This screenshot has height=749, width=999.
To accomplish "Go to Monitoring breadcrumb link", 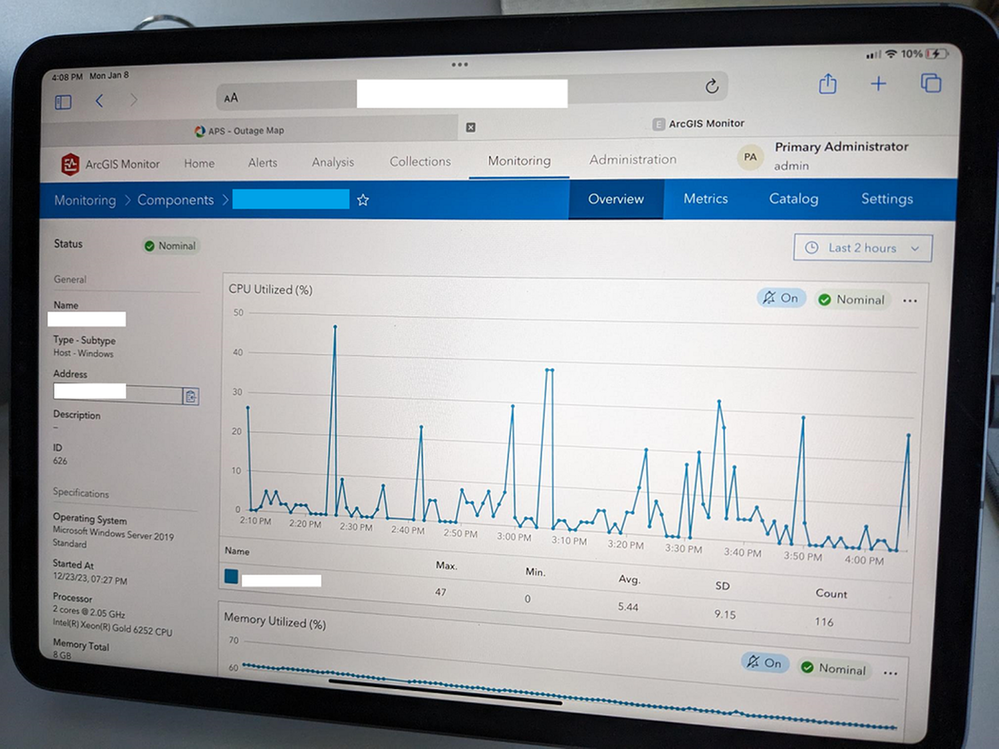I will (x=85, y=200).
